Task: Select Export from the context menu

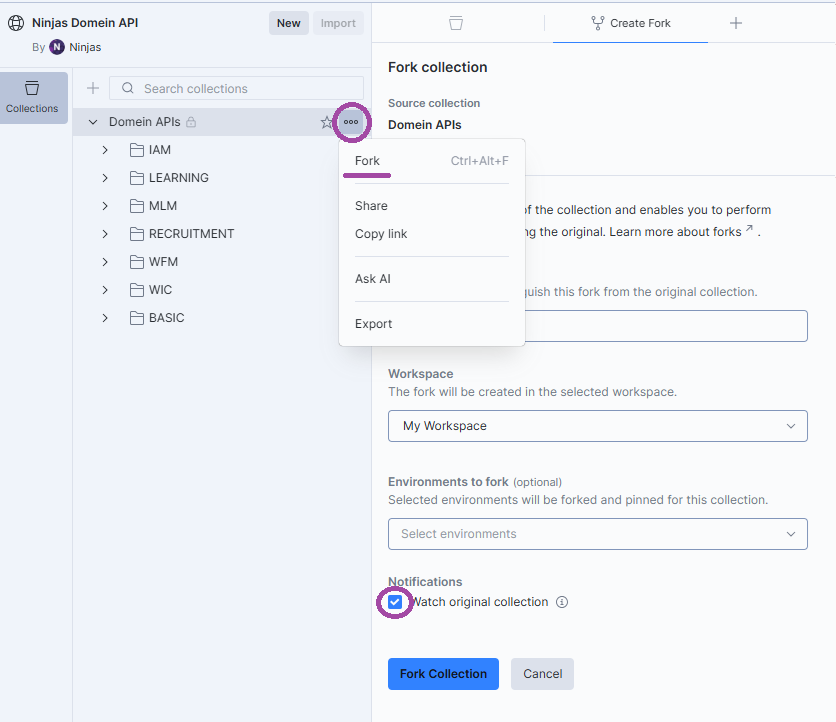Action: [x=373, y=323]
